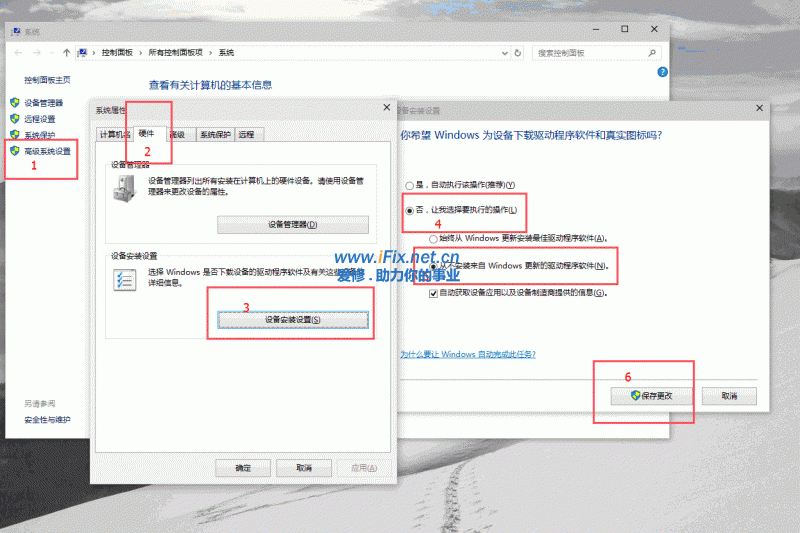Switch to the 系统保护 tab
The width and height of the screenshot is (800, 533).
pyautogui.click(x=214, y=134)
